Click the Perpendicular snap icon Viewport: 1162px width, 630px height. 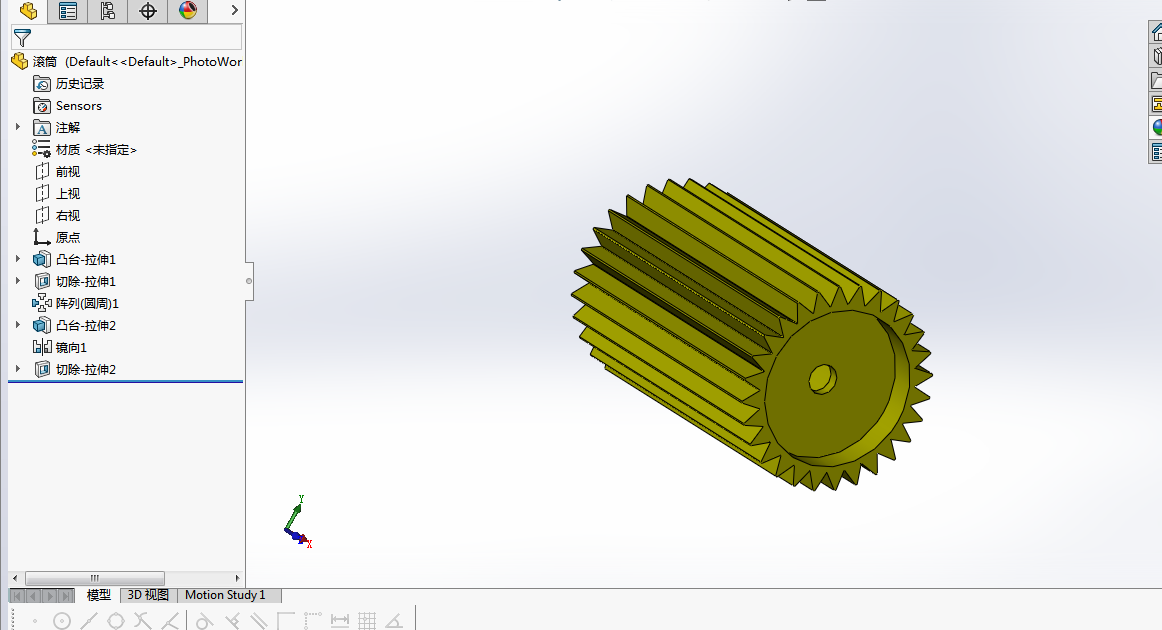(232, 621)
